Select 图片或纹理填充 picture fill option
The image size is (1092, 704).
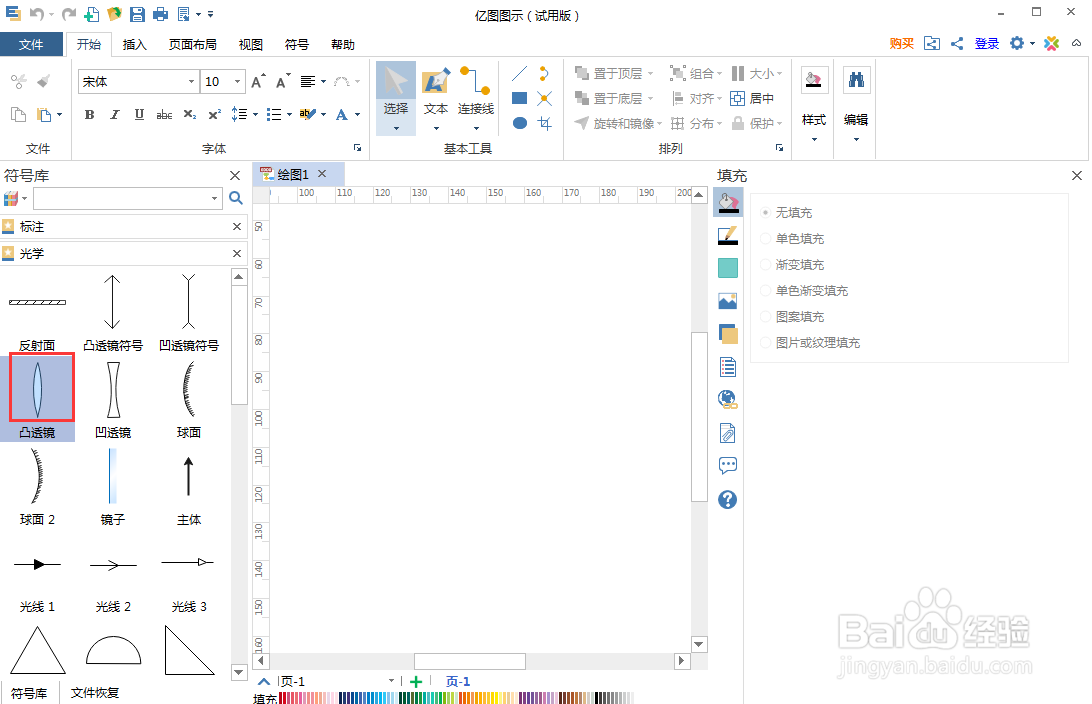pos(811,343)
